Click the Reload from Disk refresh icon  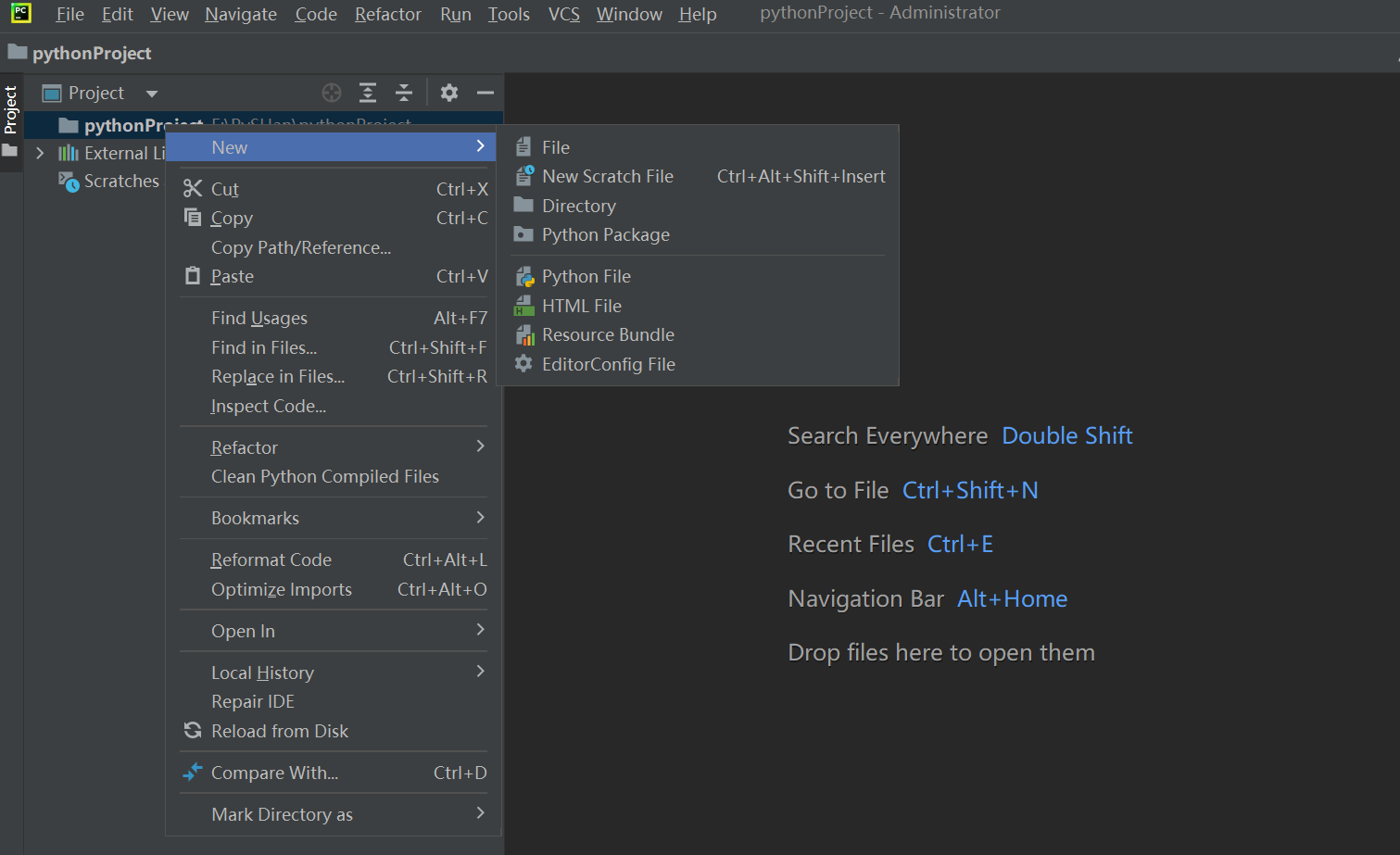coord(193,730)
